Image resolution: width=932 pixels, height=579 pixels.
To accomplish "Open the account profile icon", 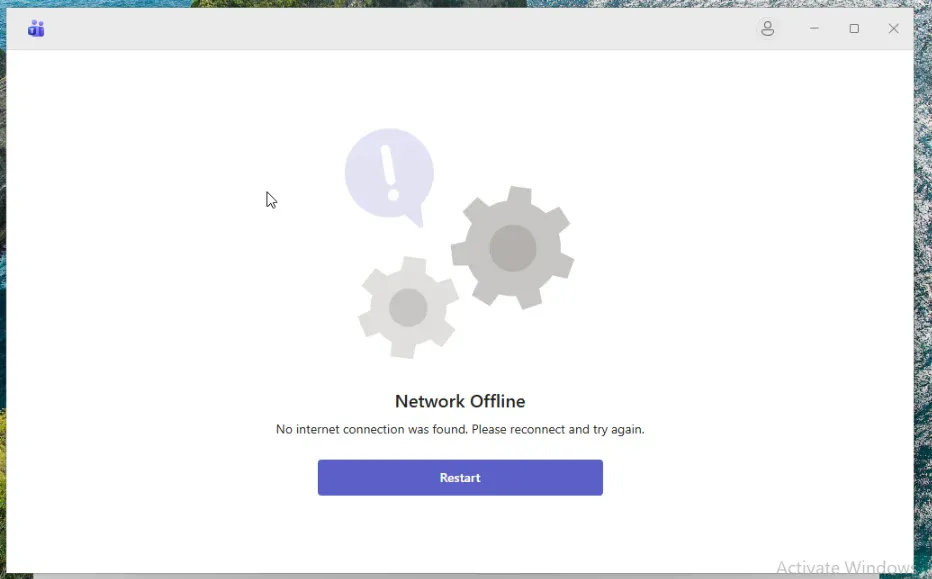I will click(x=767, y=29).
